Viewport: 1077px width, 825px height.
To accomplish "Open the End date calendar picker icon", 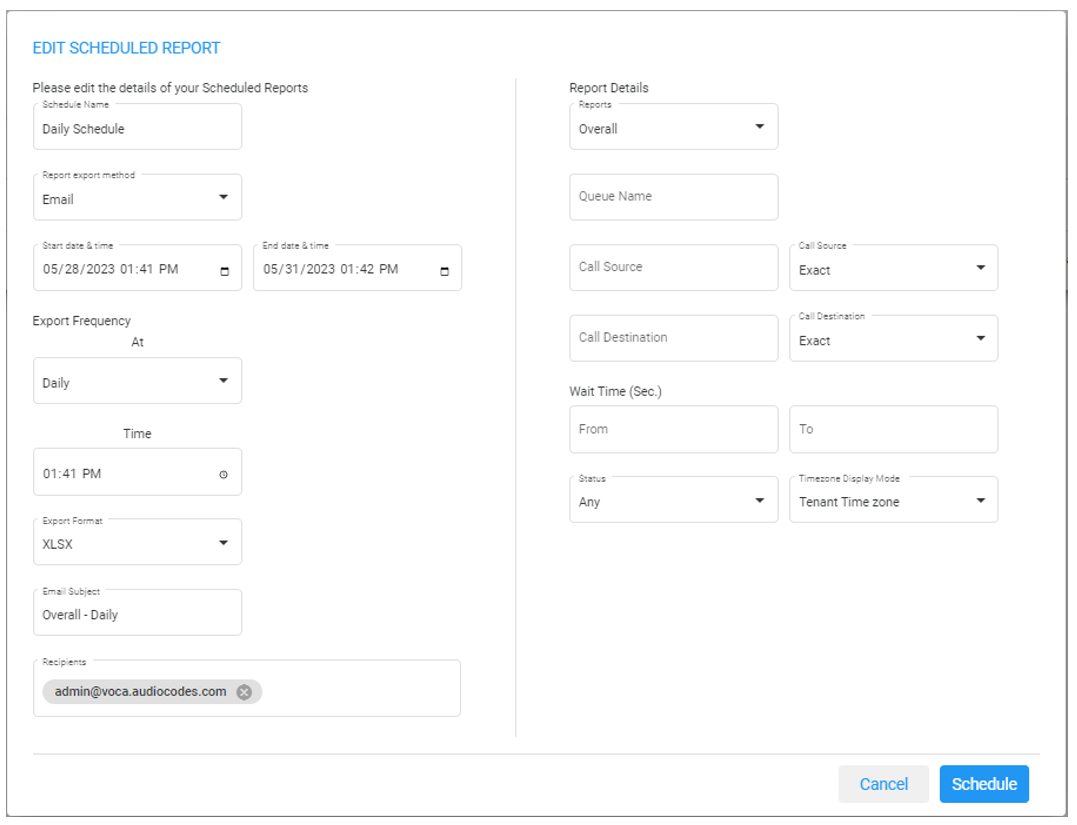I will coord(445,271).
